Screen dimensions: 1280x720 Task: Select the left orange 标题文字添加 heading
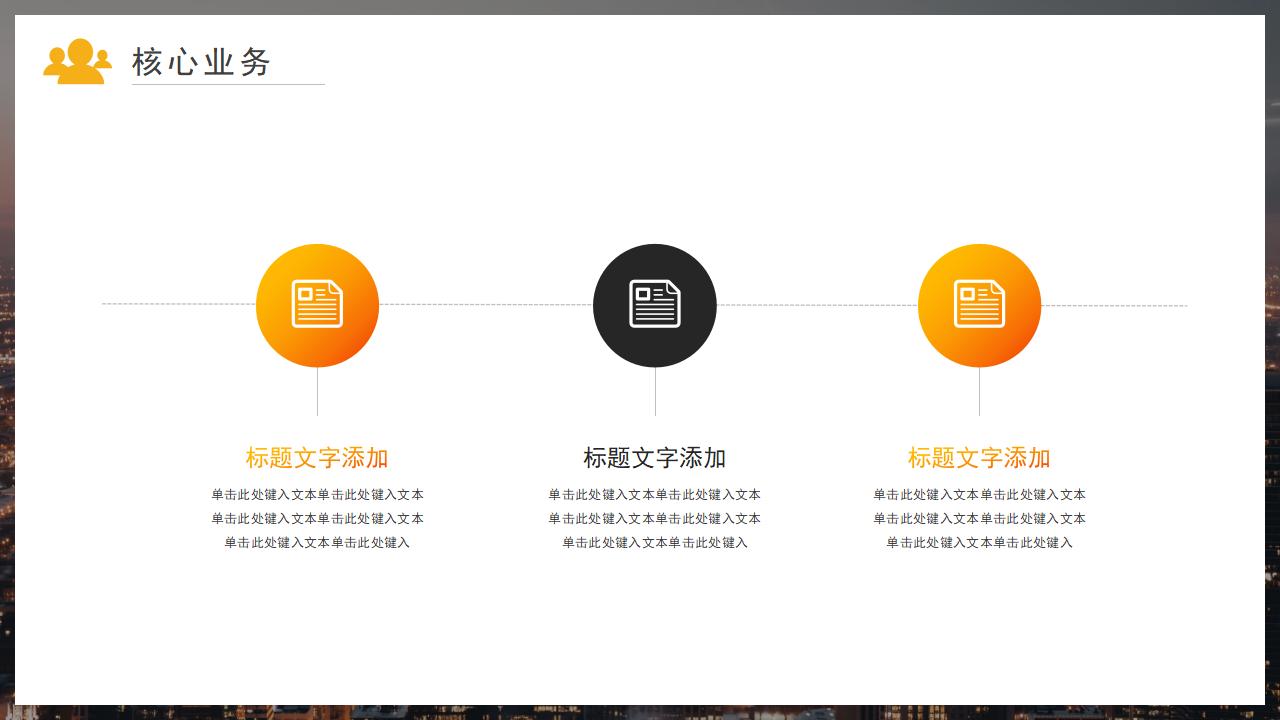click(317, 458)
